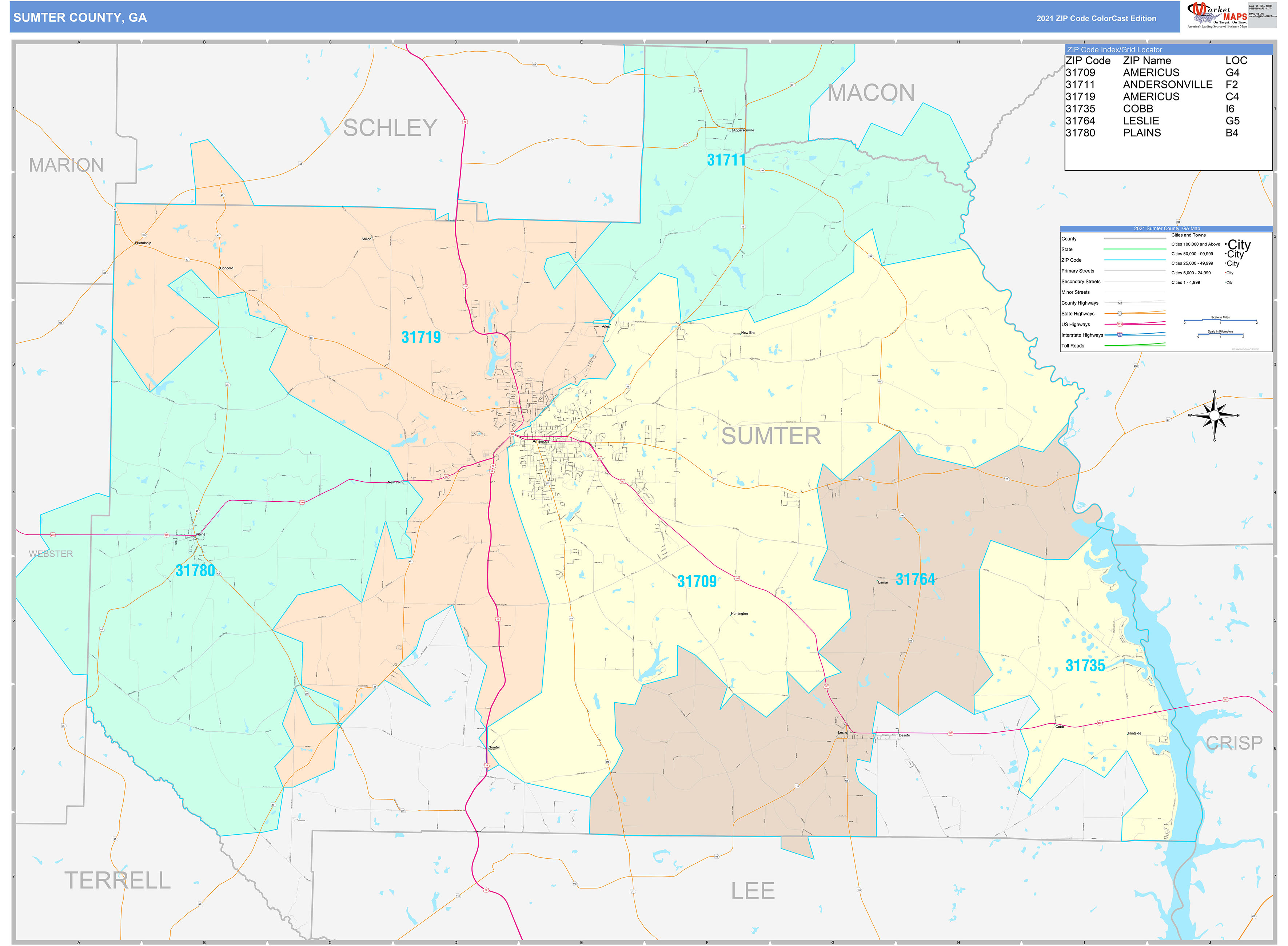Image resolution: width=1288 pixels, height=946 pixels.
Task: Click the Interstate Highways shield icon
Action: (1120, 335)
